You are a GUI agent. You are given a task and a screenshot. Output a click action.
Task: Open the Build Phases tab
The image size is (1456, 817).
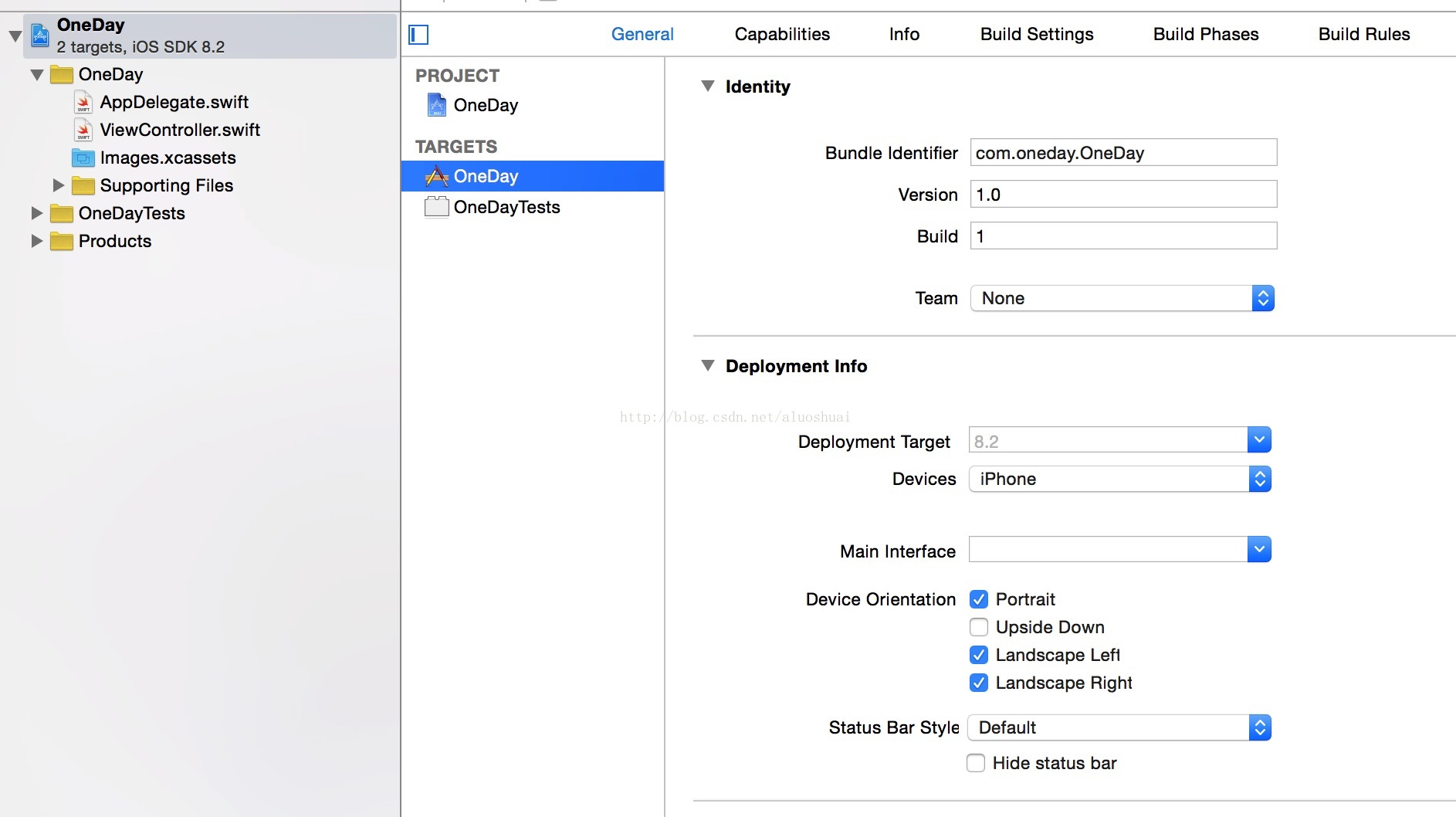(x=1206, y=34)
